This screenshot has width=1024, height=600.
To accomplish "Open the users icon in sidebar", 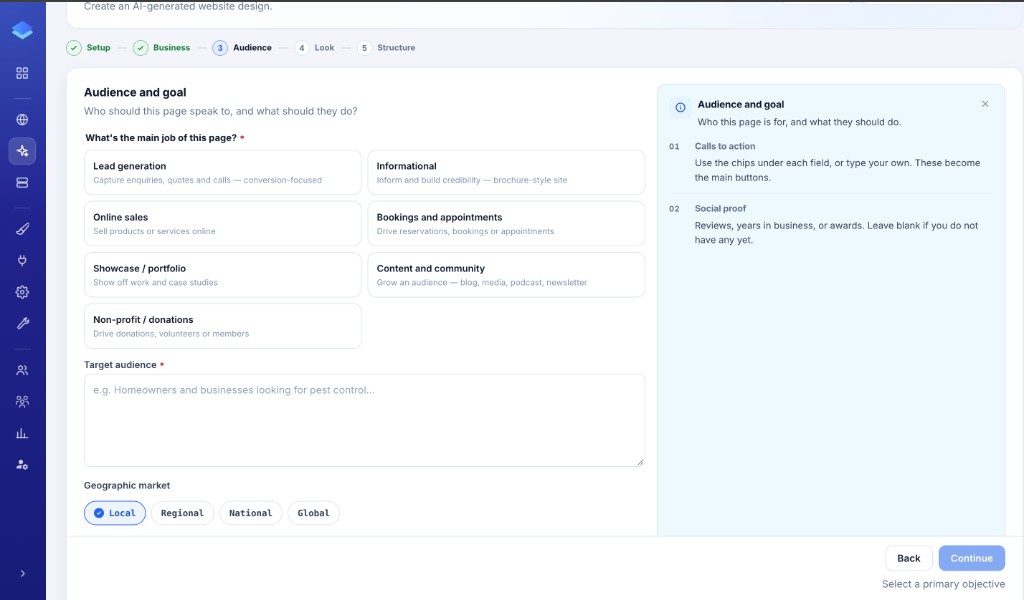I will 22,370.
